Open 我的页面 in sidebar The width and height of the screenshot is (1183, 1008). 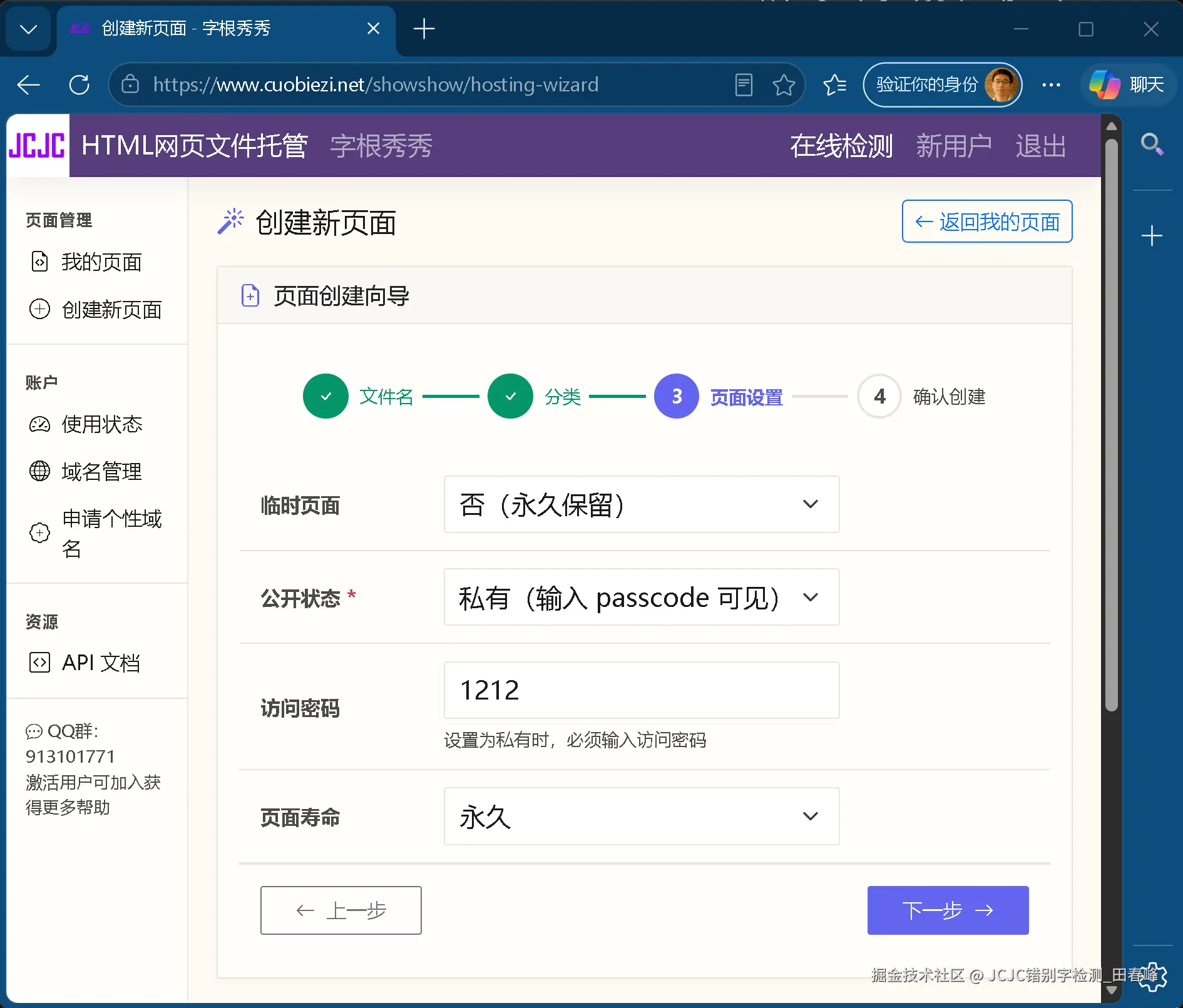click(87, 262)
